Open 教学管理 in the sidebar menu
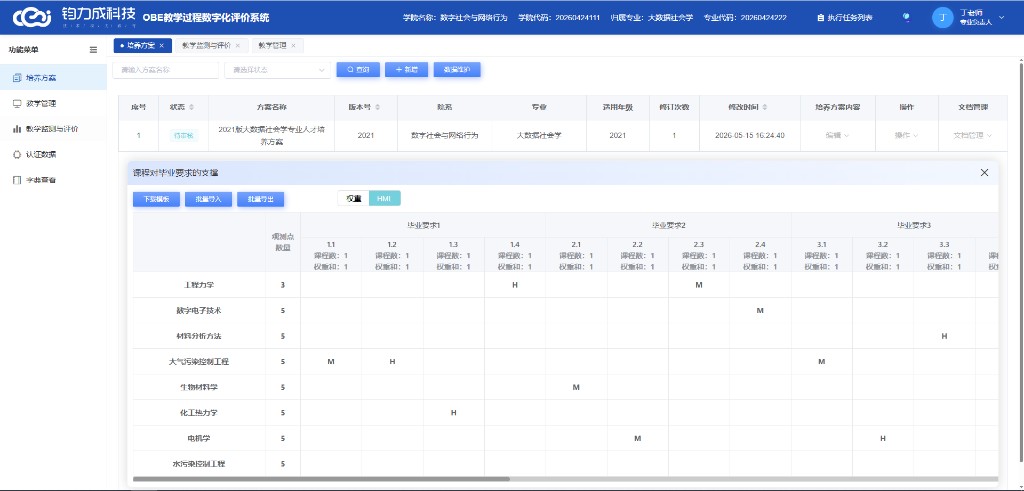Screen dimensions: 1024x491 pyautogui.click(x=54, y=103)
